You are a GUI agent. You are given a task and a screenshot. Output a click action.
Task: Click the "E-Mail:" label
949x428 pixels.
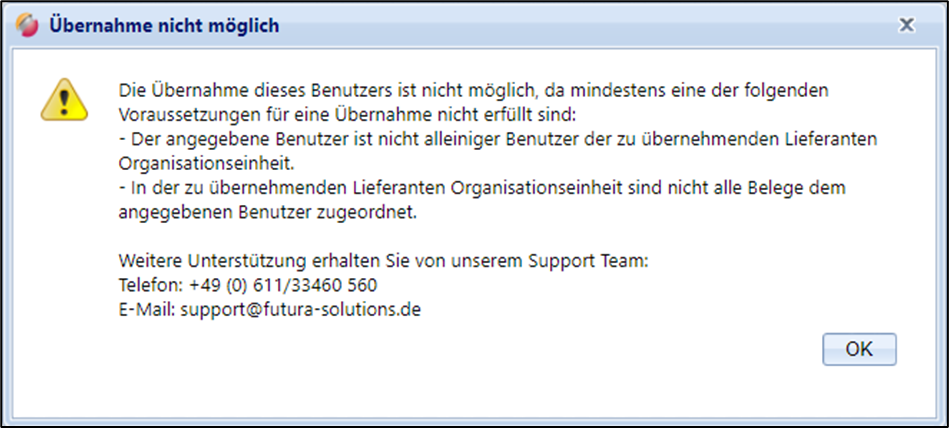coord(145,309)
